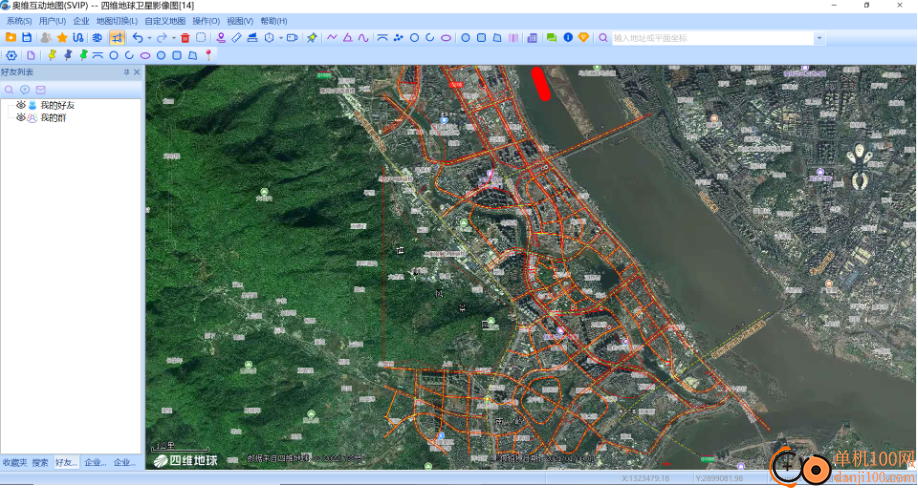
Task: Click the blue information icon
Action: tap(568, 37)
